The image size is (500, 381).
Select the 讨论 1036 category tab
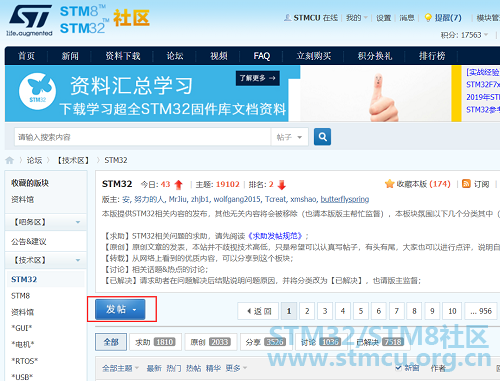pyautogui.click(x=321, y=342)
